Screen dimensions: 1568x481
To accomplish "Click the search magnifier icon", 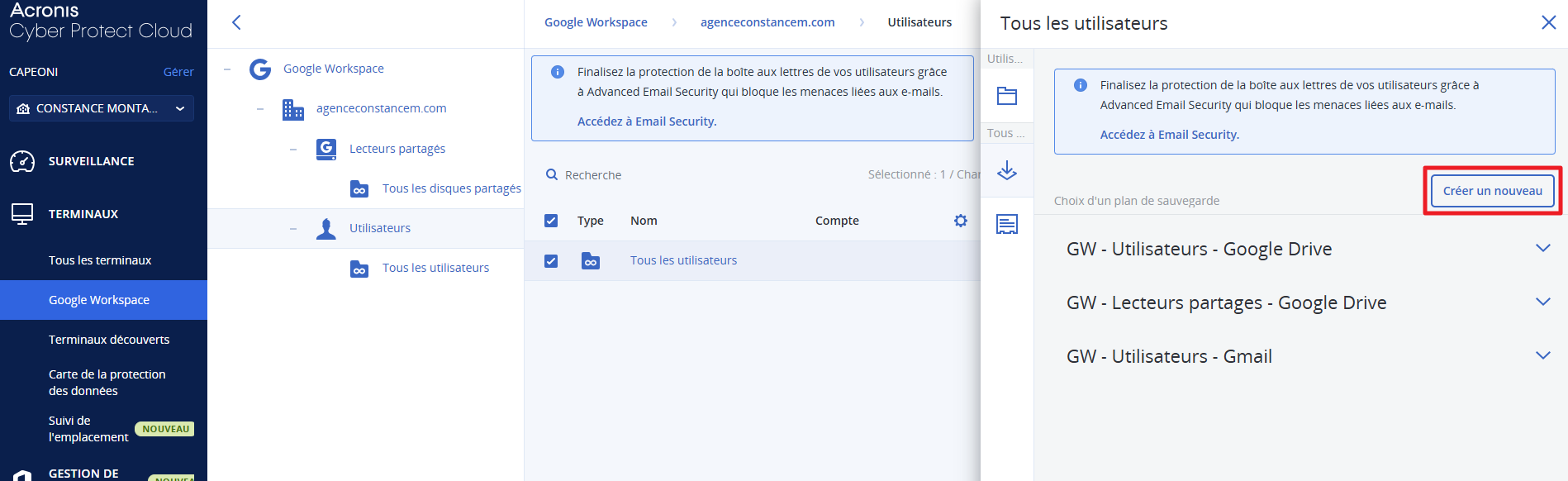I will 552,174.
